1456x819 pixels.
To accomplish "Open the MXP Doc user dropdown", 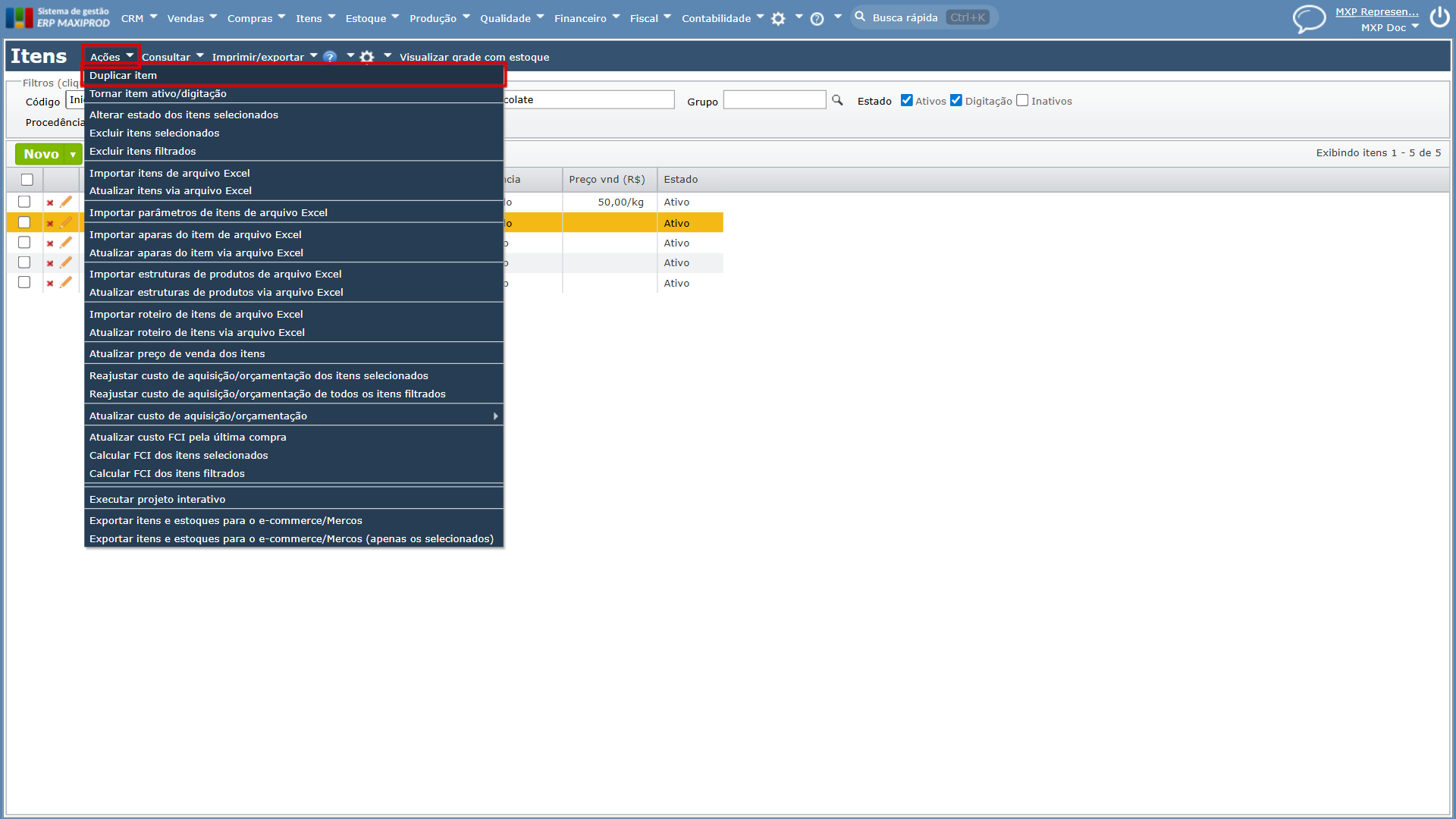I will pos(1389,27).
